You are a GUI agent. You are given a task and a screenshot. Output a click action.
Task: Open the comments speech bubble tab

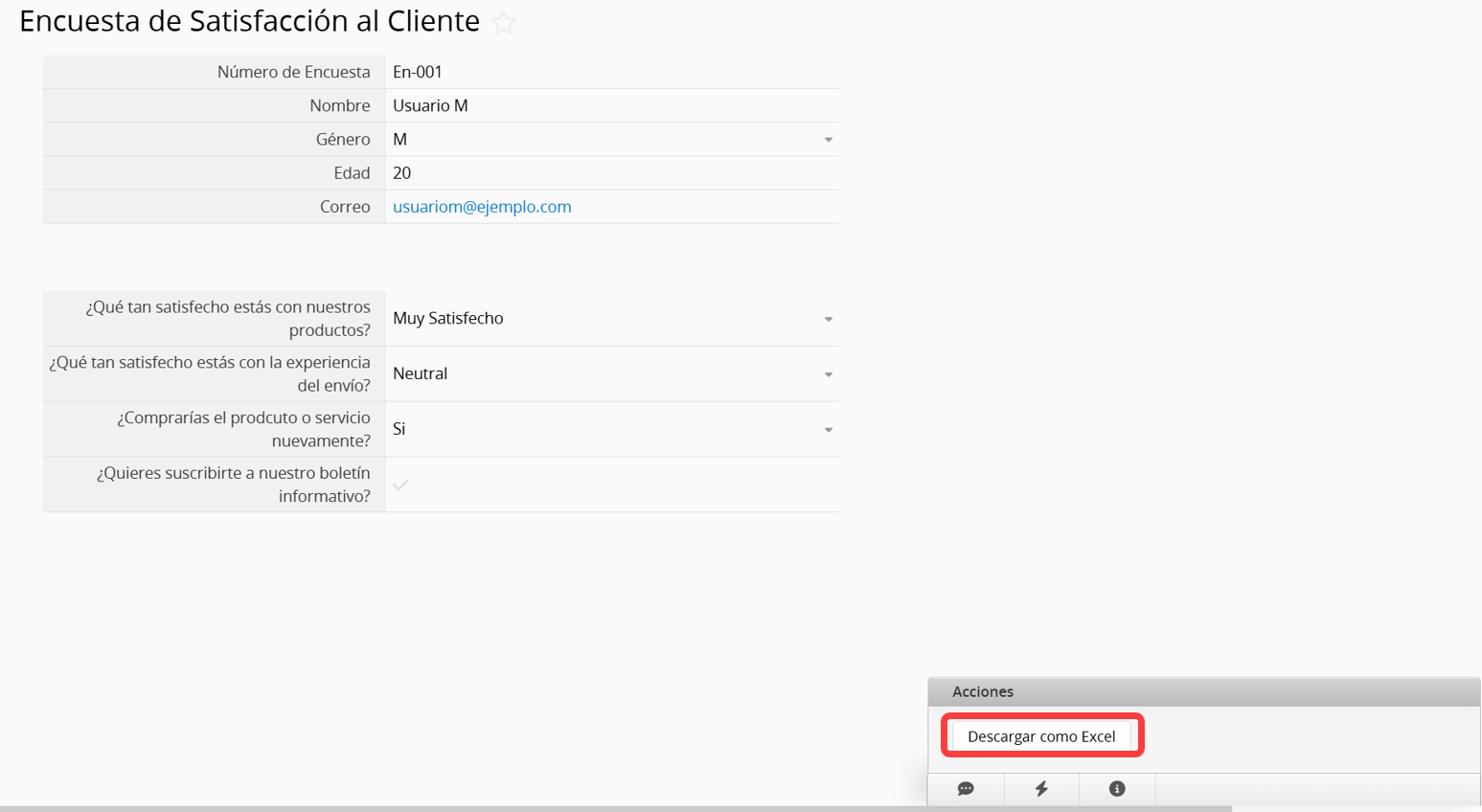(x=966, y=789)
